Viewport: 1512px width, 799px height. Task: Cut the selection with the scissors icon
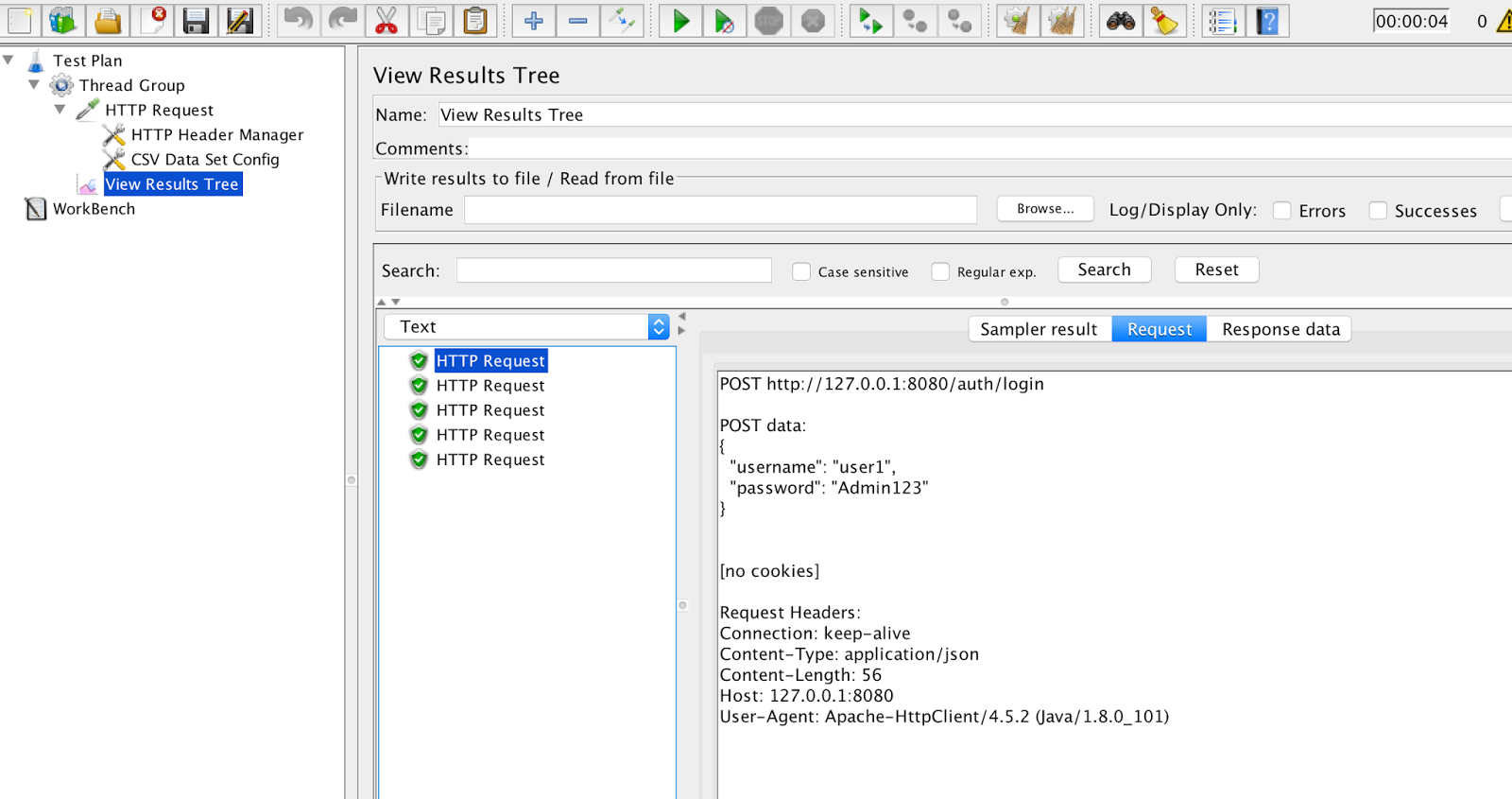coord(387,20)
